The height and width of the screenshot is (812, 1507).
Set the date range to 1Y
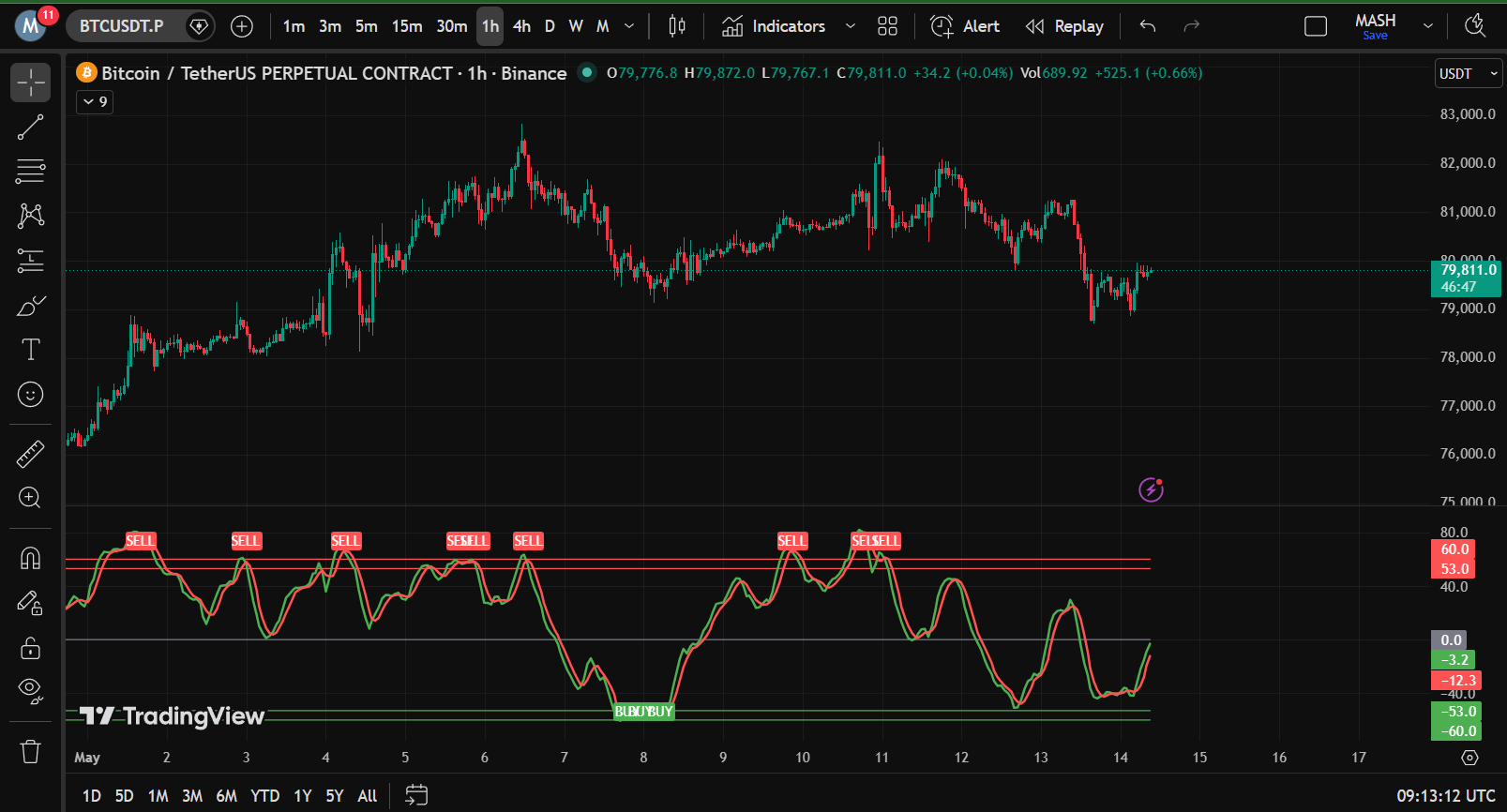tap(302, 795)
